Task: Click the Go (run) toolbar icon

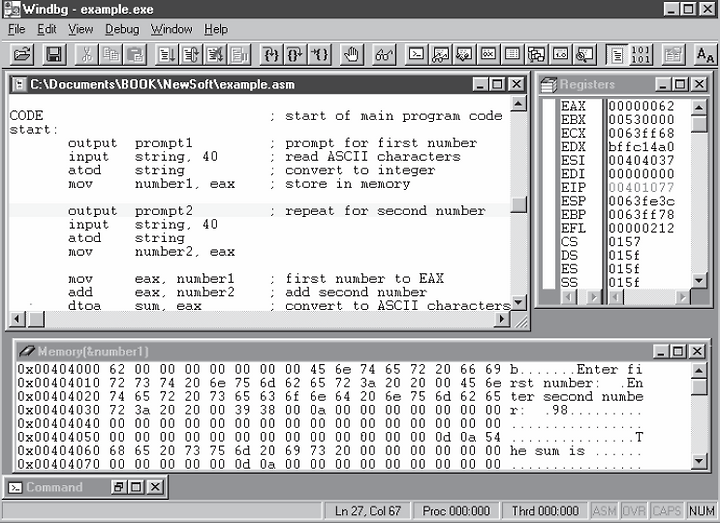Action: 167,55
